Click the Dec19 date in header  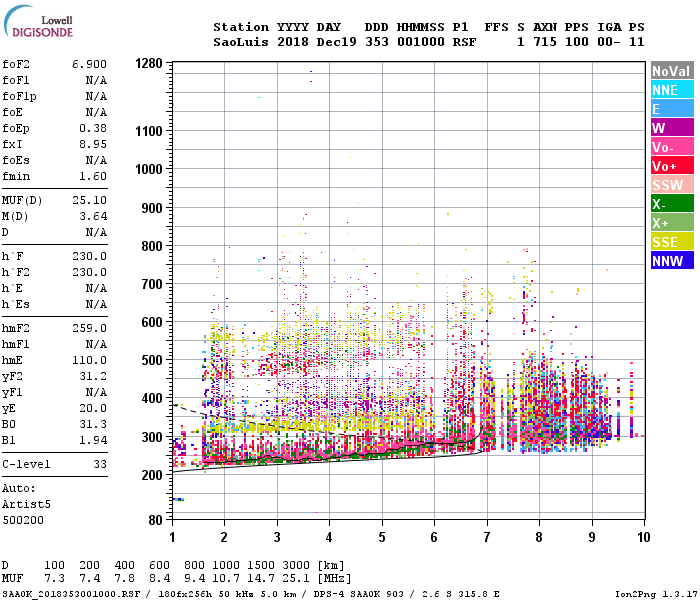(x=337, y=42)
